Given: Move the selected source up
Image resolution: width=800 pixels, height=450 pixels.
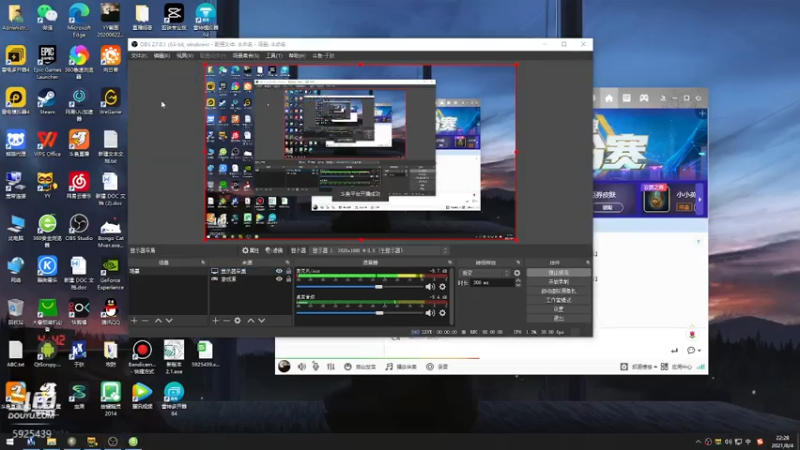Looking at the screenshot, I should [251, 320].
